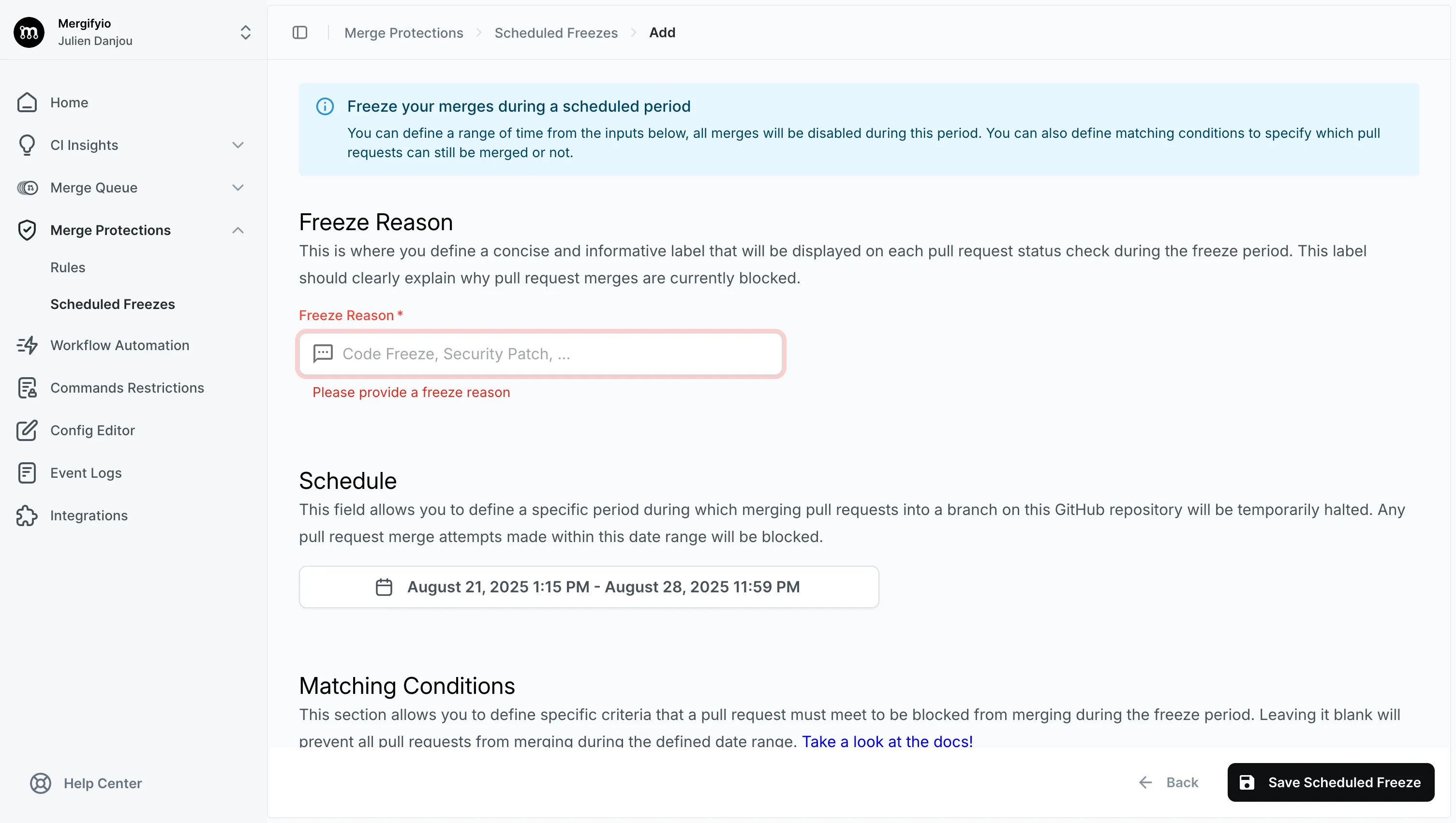
Task: Click the Integrations puzzle piece icon
Action: tap(27, 515)
